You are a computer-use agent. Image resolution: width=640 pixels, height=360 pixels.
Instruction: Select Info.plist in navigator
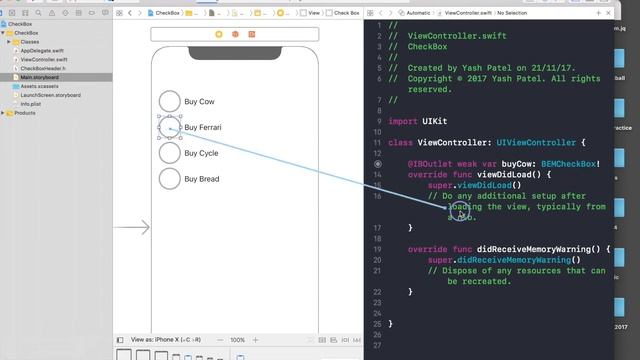coord(31,104)
